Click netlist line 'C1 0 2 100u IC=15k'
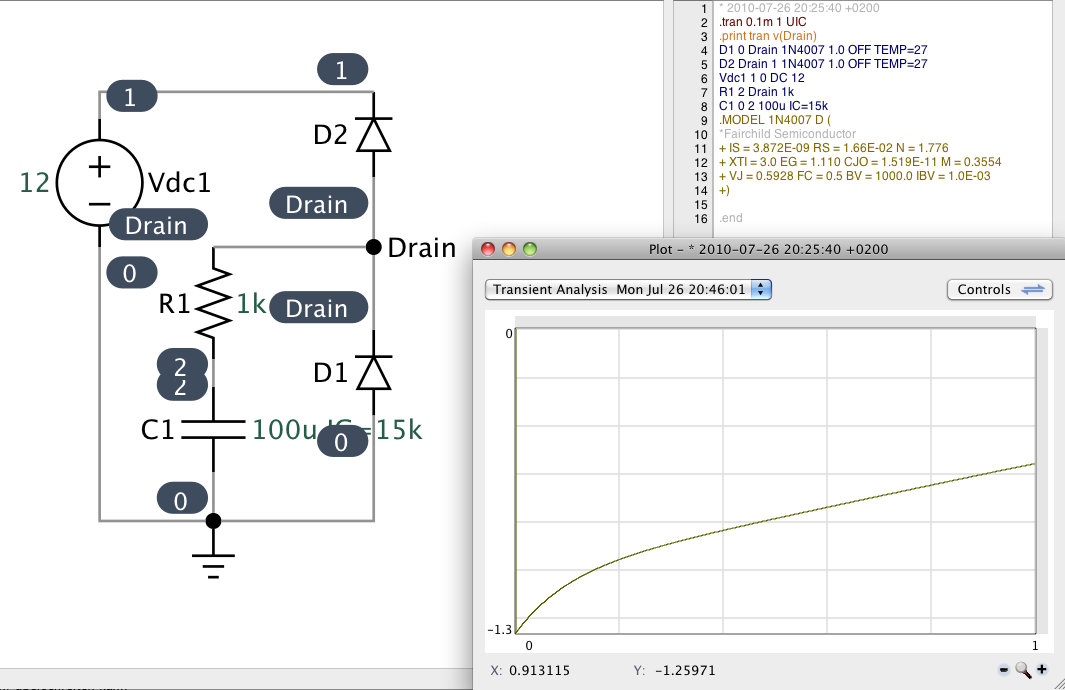This screenshot has height=690, width=1065. pos(773,106)
